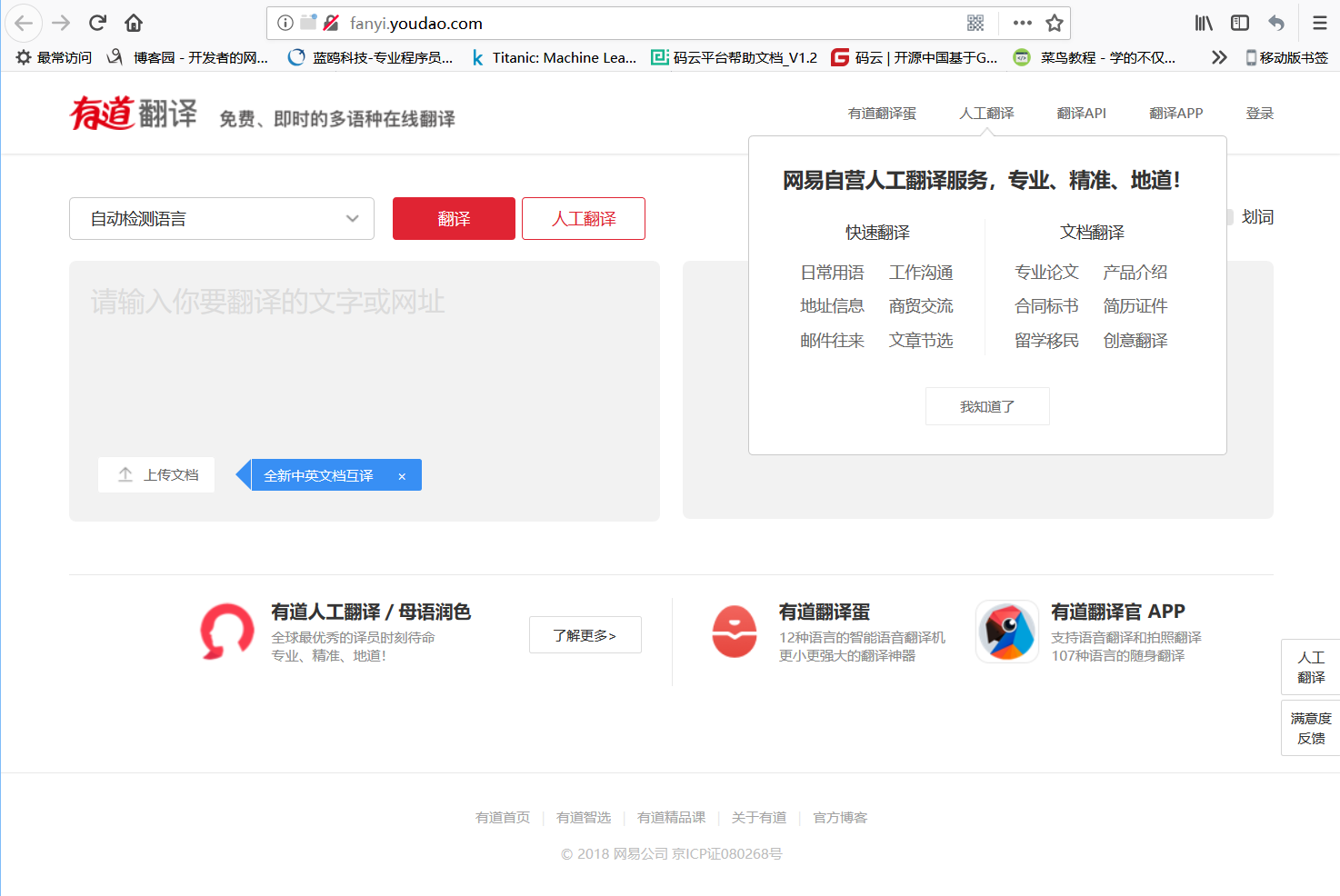
Task: Click the red 有道人工翻译 circular icon
Action: [x=227, y=631]
